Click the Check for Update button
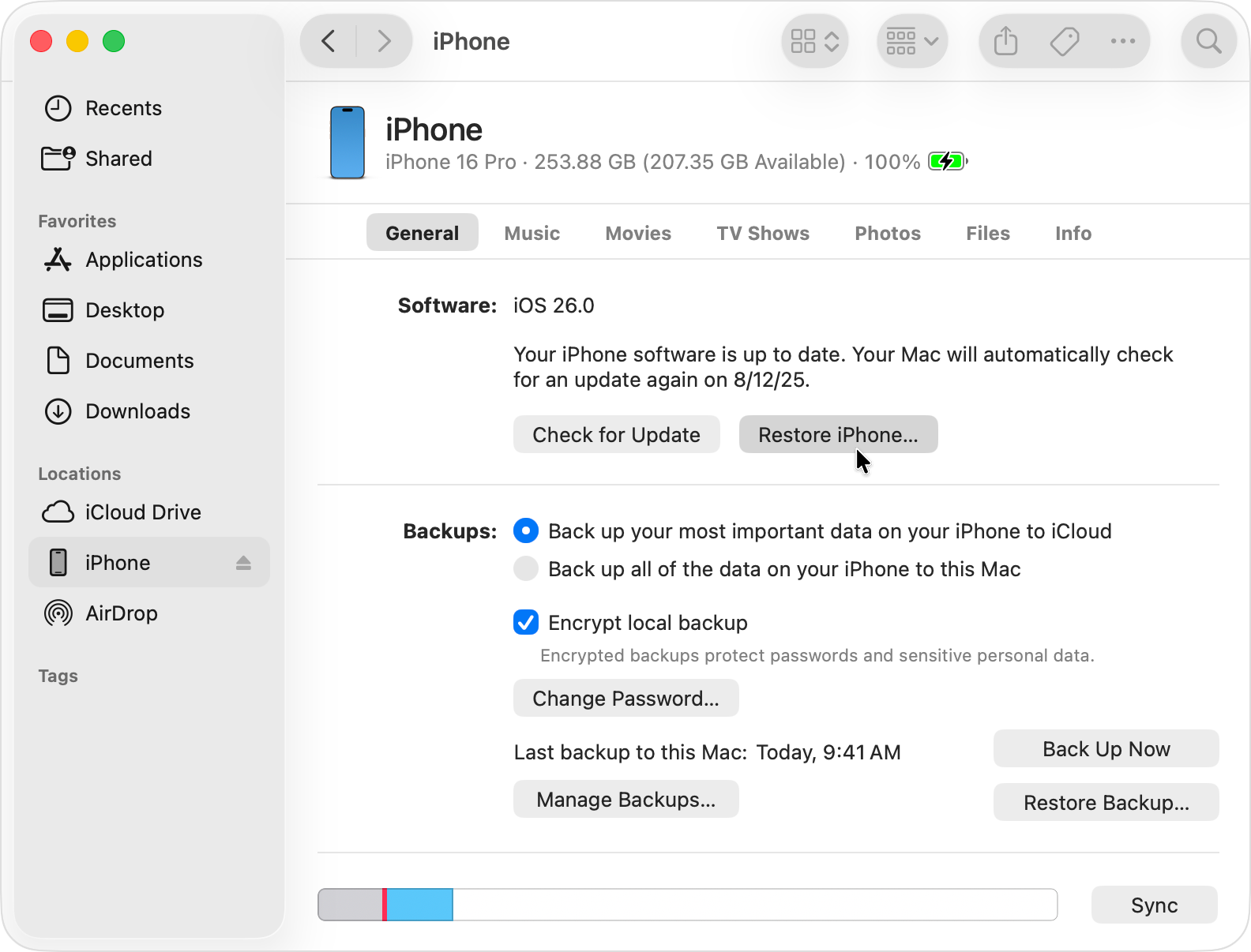 (616, 435)
